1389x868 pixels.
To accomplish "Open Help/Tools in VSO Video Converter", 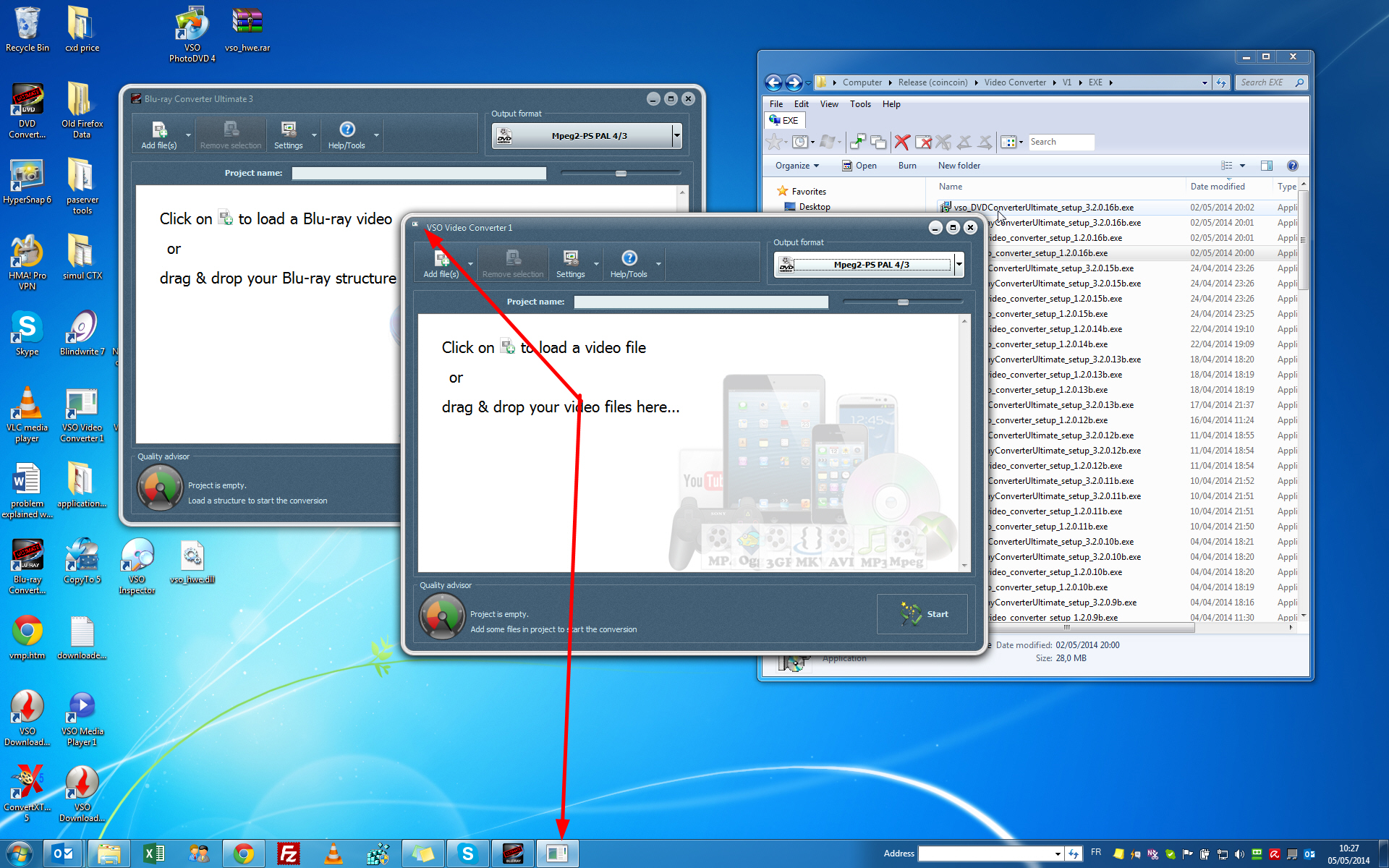I will [x=629, y=264].
